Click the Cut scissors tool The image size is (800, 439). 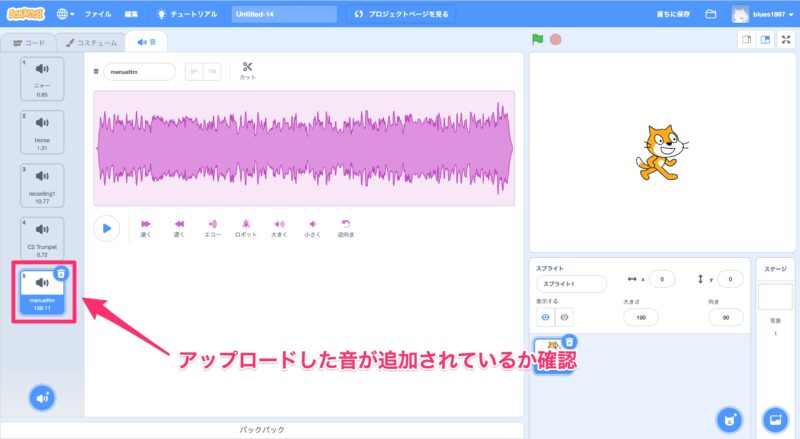pyautogui.click(x=247, y=69)
